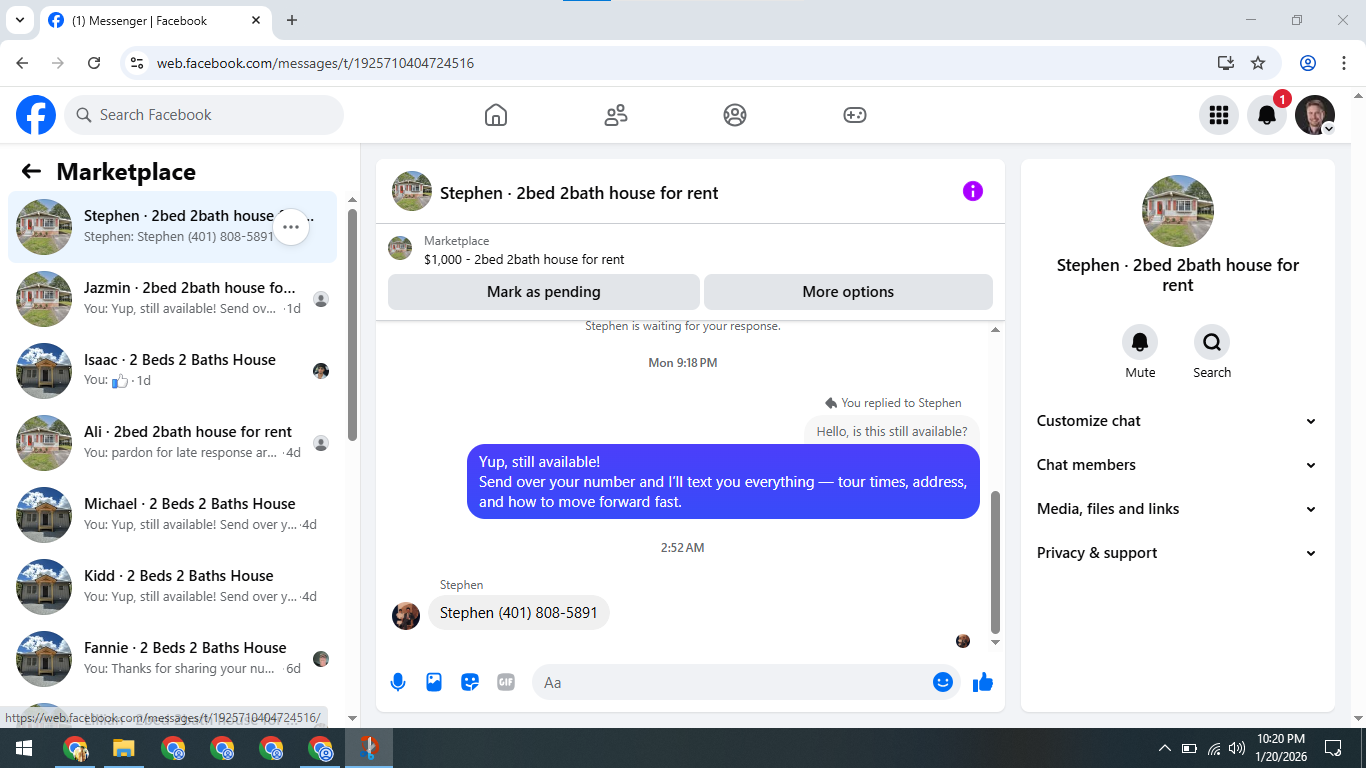Expand the Customize chat section
This screenshot has width=1366, height=768.
coord(1178,421)
